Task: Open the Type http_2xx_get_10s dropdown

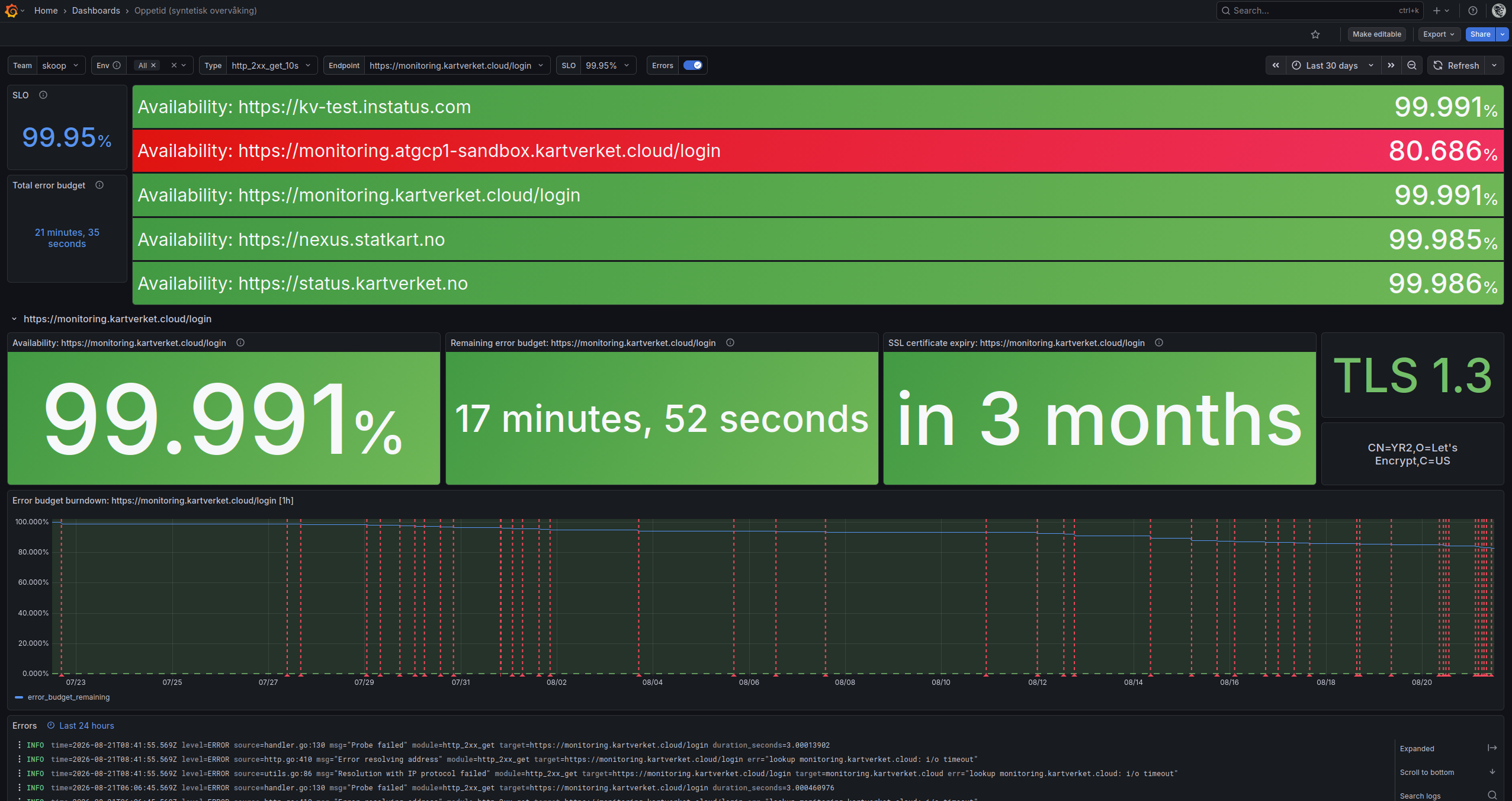Action: pyautogui.click(x=272, y=65)
